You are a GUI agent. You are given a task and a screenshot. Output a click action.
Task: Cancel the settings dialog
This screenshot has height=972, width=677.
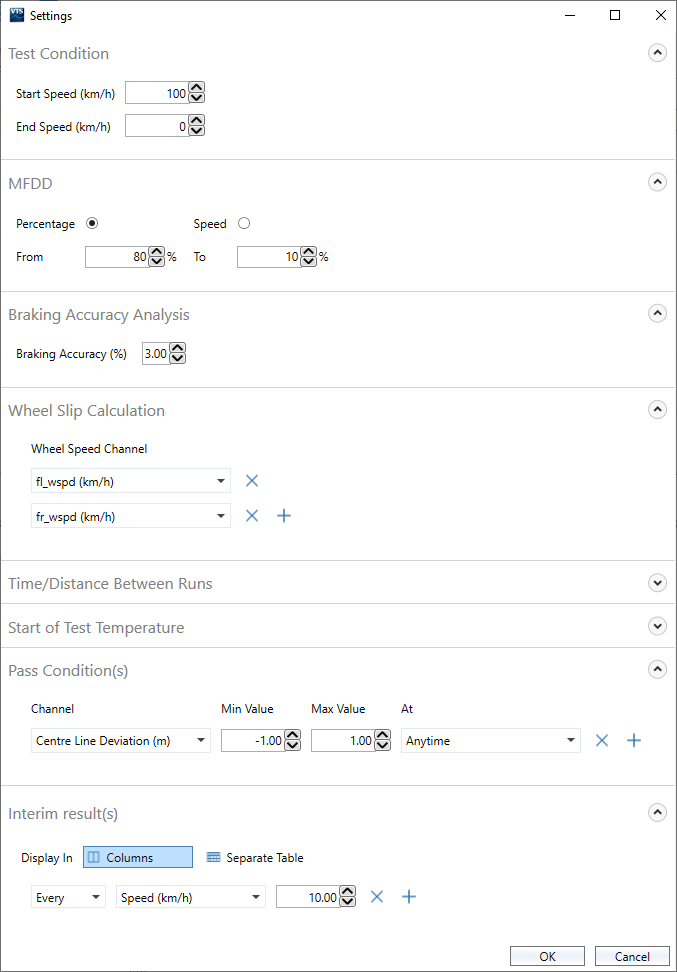click(631, 956)
